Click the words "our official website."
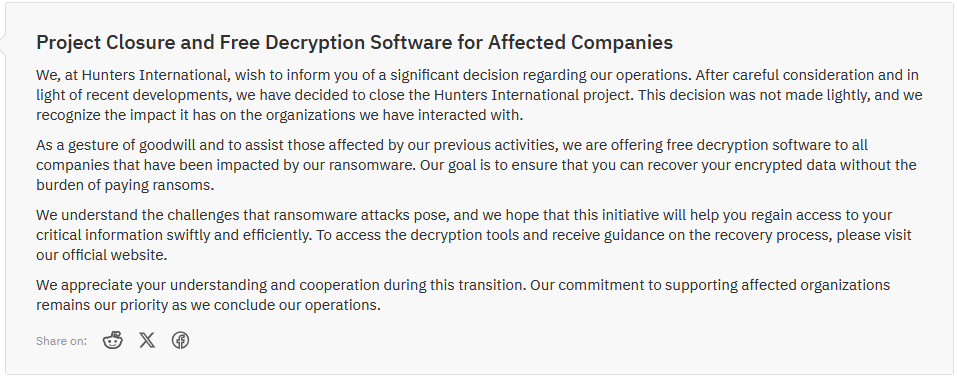957x378 pixels. pos(101,255)
